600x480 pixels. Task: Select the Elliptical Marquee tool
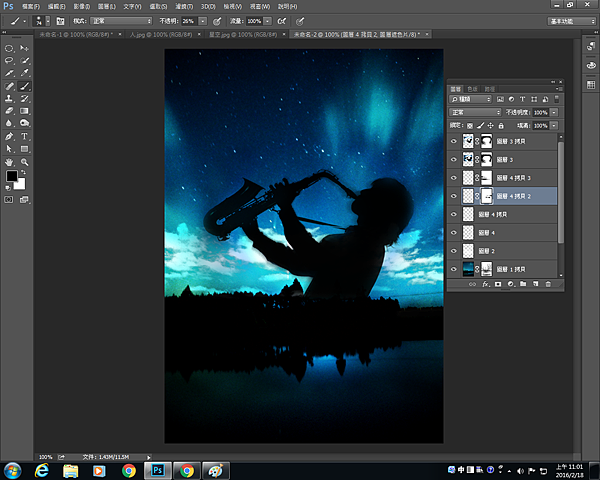(9, 47)
